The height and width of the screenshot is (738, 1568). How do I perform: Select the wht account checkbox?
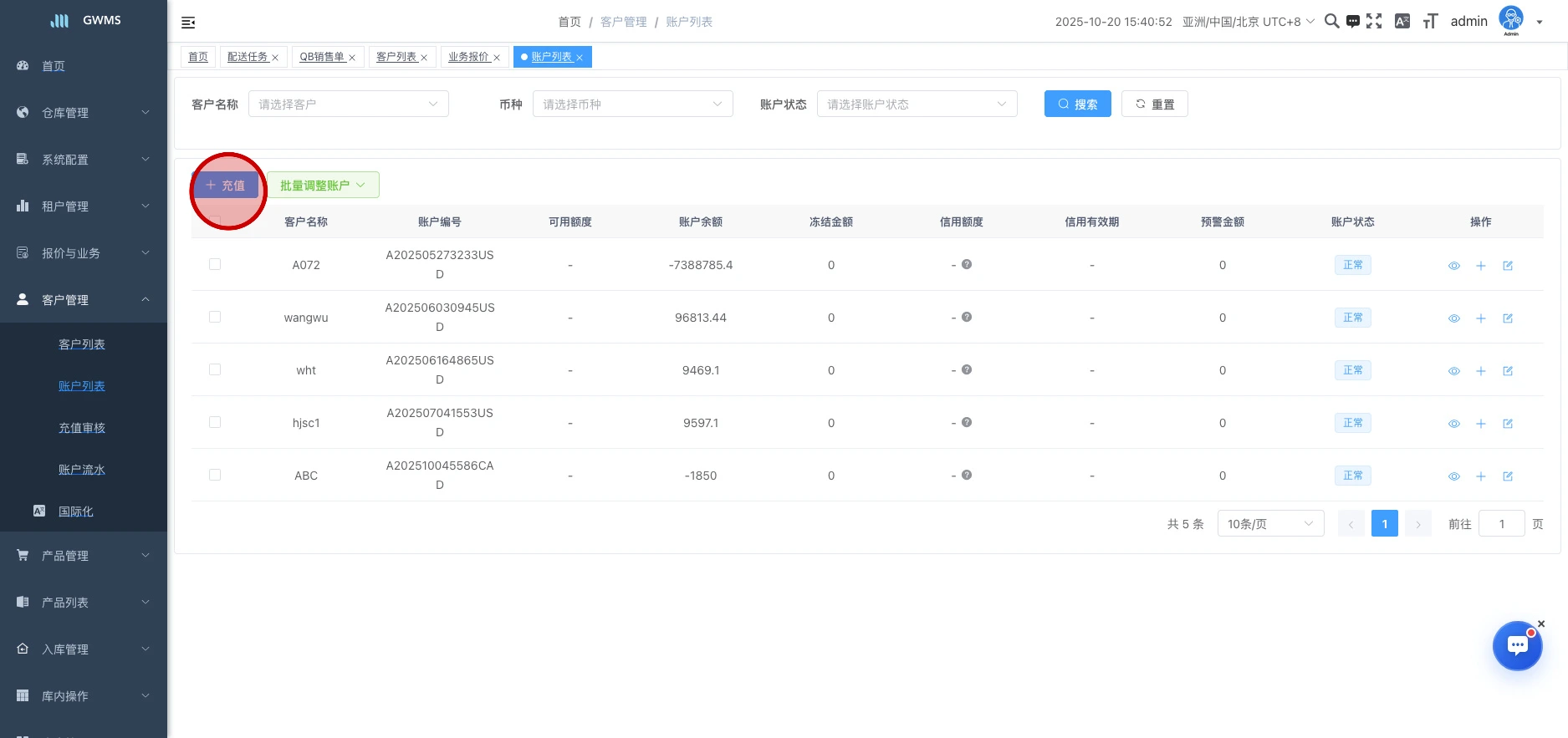tap(215, 369)
